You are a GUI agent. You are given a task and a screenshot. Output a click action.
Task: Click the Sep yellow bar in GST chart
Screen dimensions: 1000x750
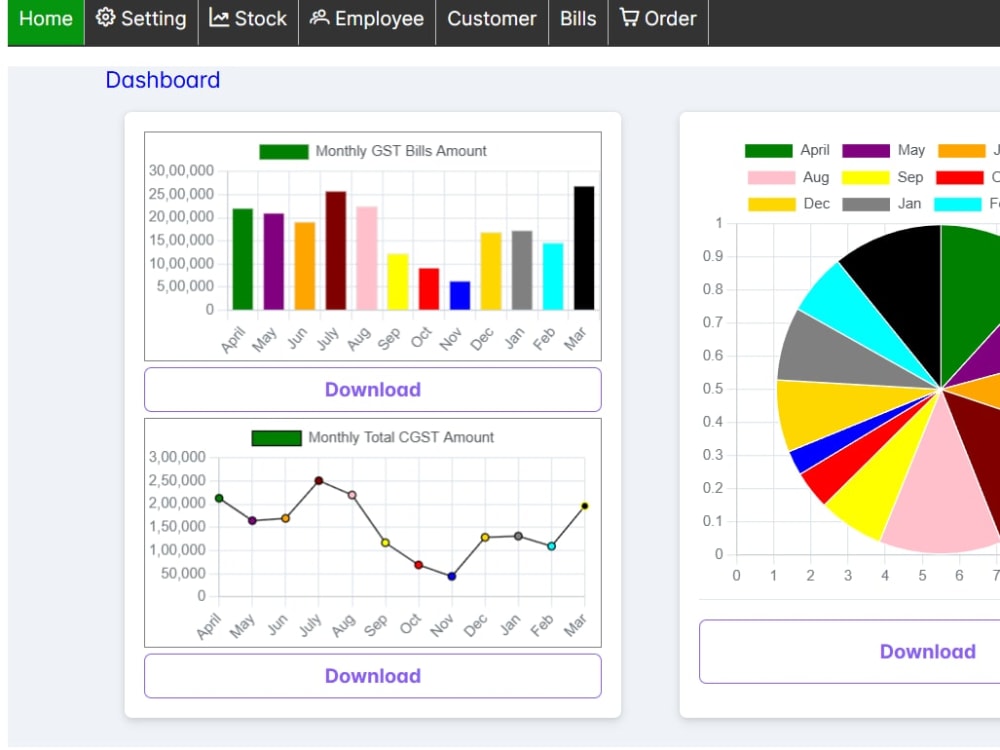[398, 282]
